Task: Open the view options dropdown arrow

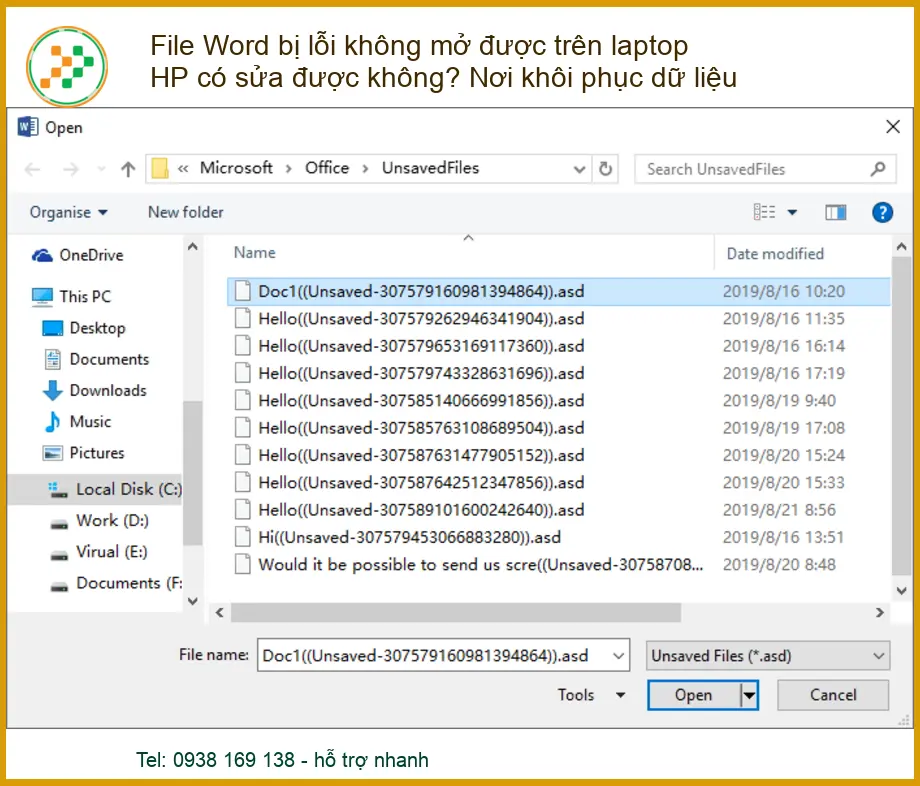Action: (x=792, y=212)
